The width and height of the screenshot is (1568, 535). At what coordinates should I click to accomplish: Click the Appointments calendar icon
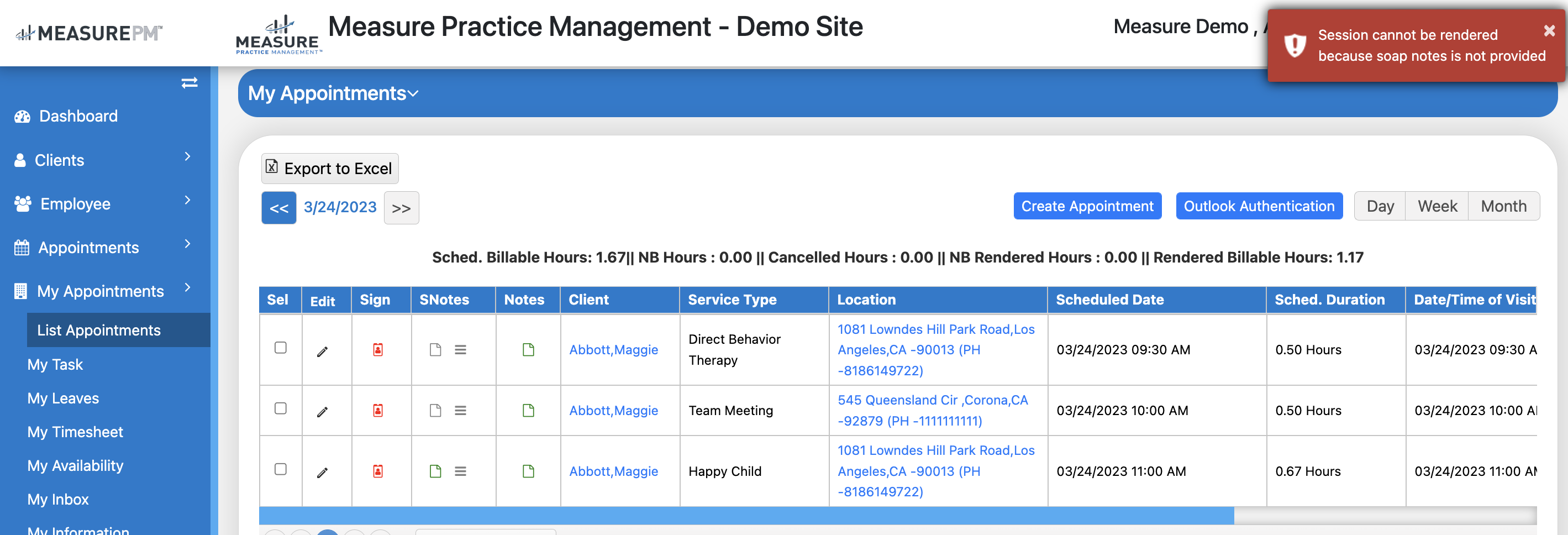coord(22,248)
